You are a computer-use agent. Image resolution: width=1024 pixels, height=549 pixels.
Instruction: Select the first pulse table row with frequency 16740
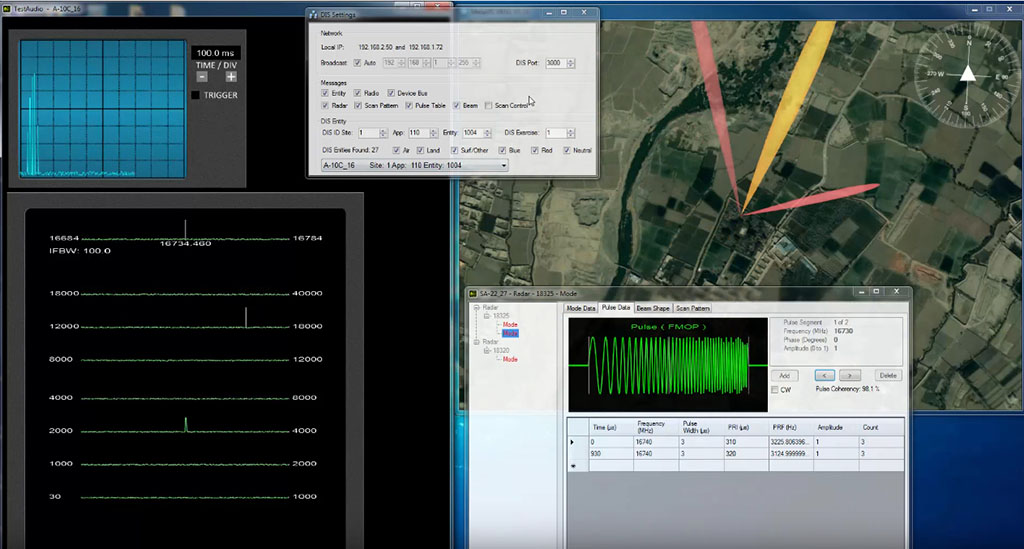736,442
